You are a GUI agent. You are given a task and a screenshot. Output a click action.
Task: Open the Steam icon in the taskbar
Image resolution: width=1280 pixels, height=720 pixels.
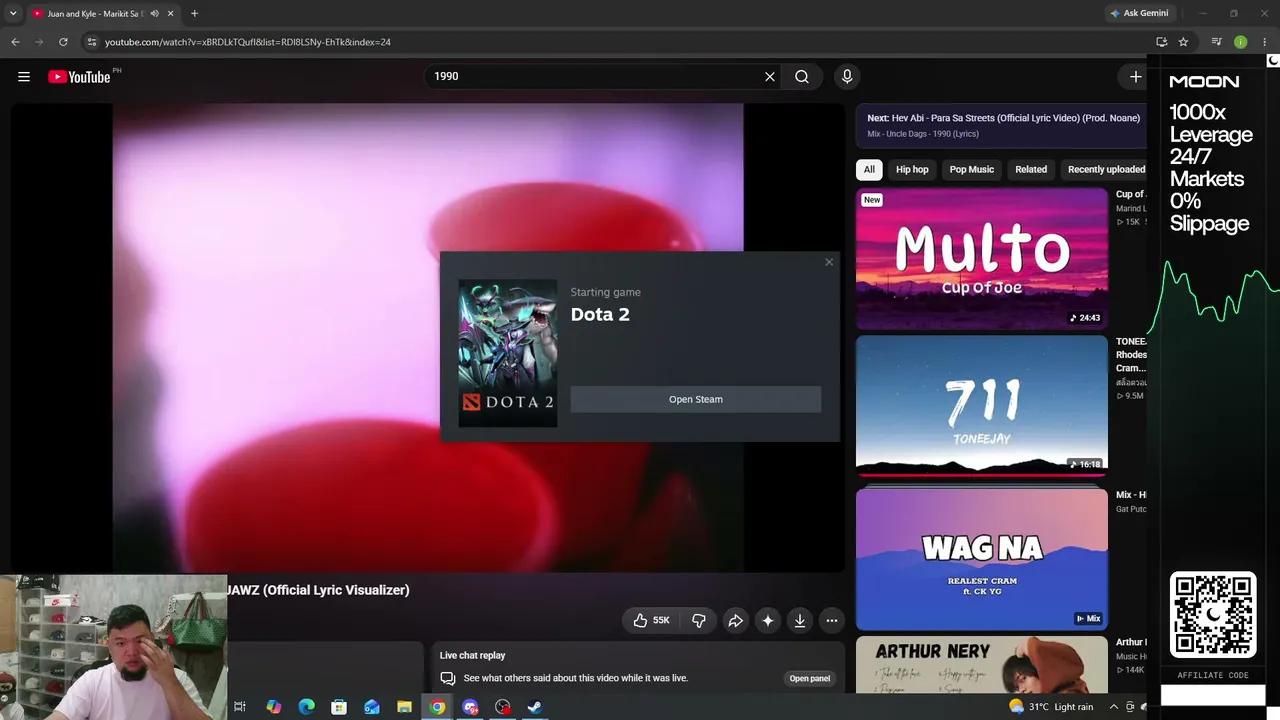535,707
